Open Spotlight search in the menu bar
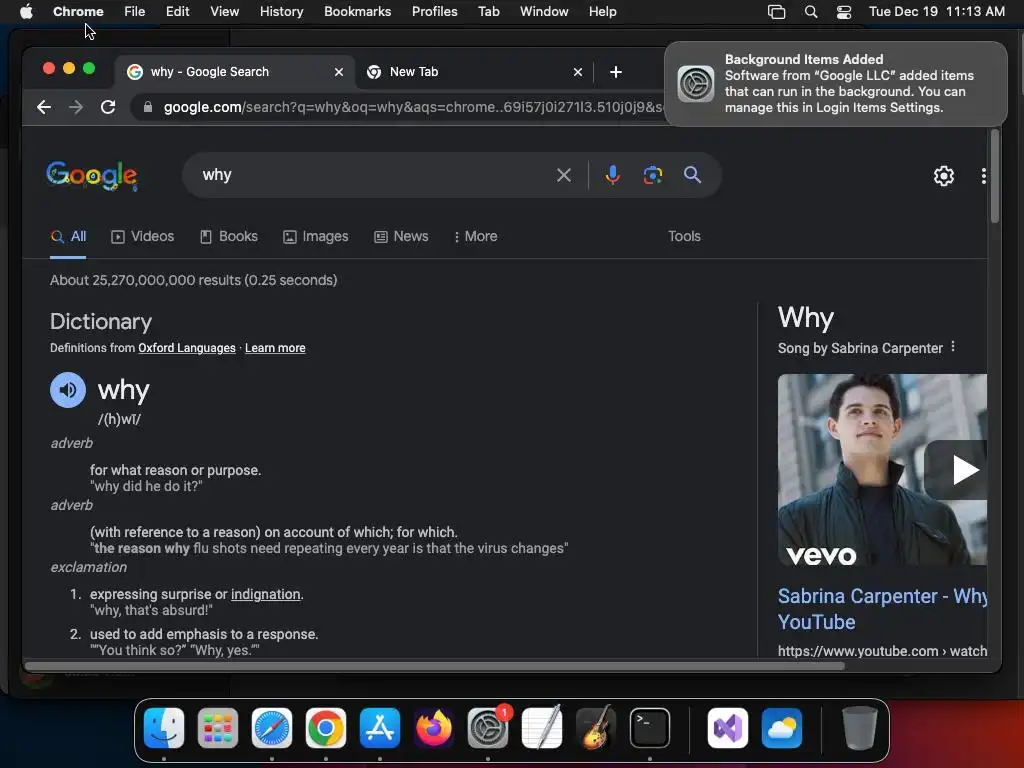The width and height of the screenshot is (1024, 768). [810, 12]
